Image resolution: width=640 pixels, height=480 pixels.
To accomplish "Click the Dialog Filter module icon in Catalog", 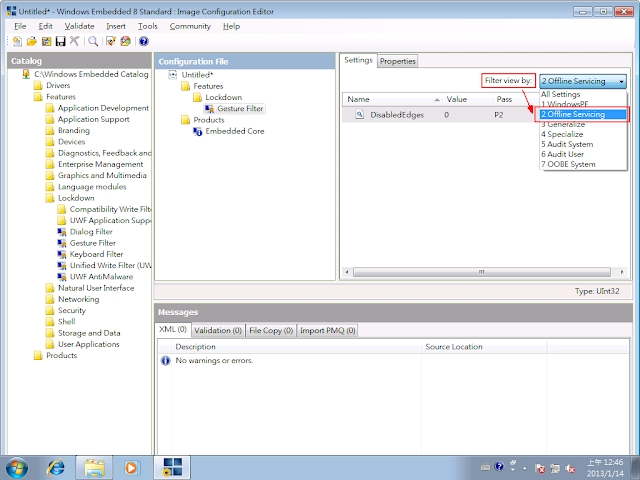I will click(62, 232).
